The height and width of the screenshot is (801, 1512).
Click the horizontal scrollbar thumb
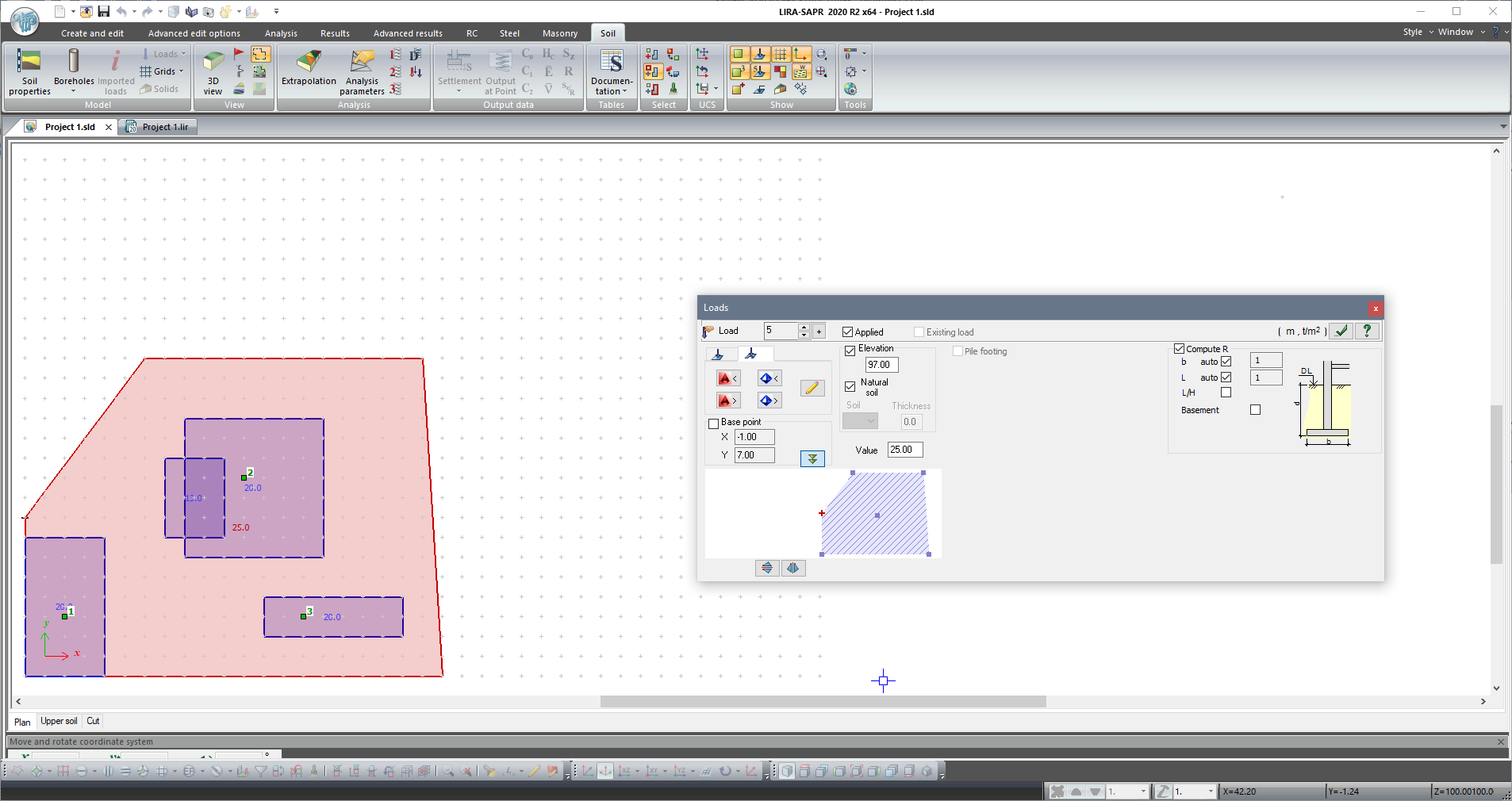click(x=823, y=702)
